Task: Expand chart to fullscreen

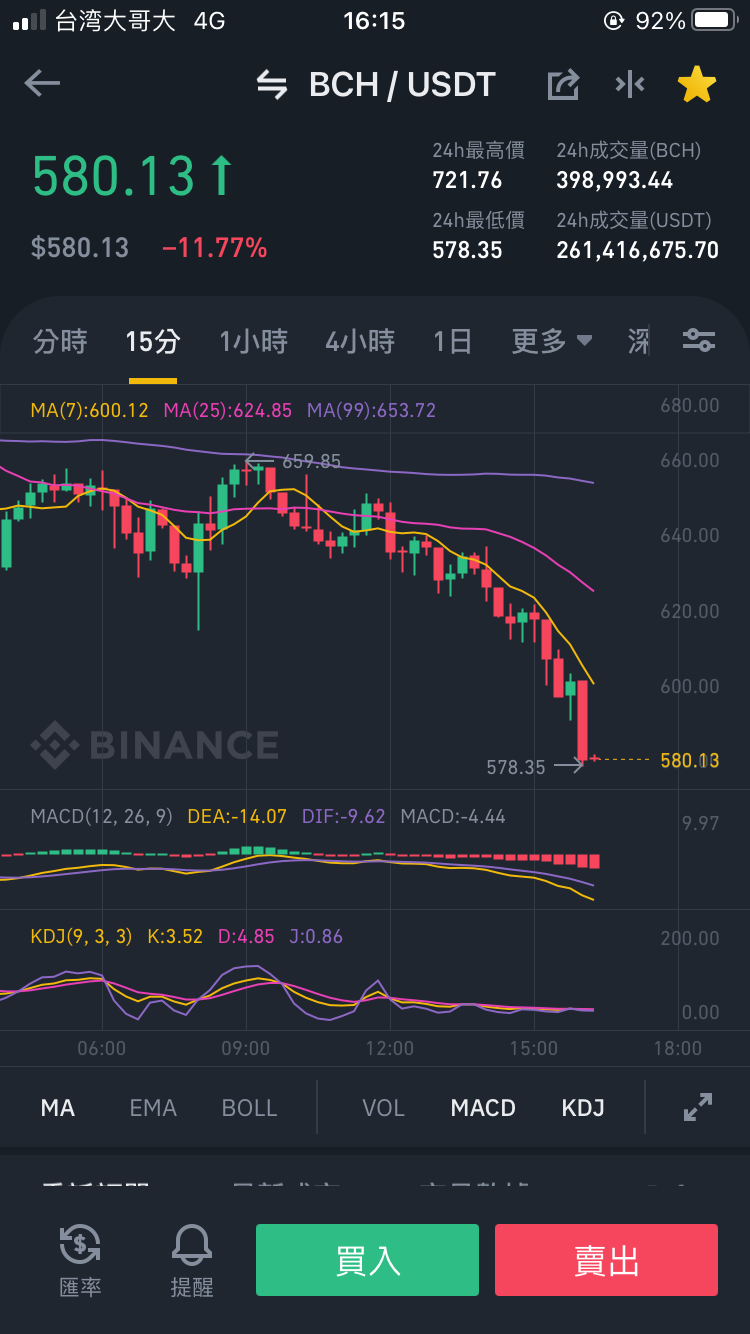Action: click(x=697, y=1107)
